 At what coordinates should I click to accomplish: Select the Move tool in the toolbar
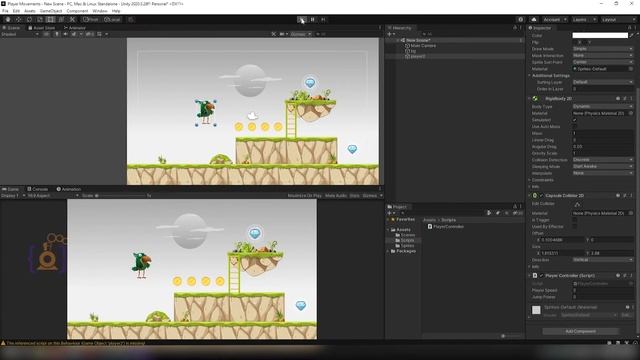[18, 20]
